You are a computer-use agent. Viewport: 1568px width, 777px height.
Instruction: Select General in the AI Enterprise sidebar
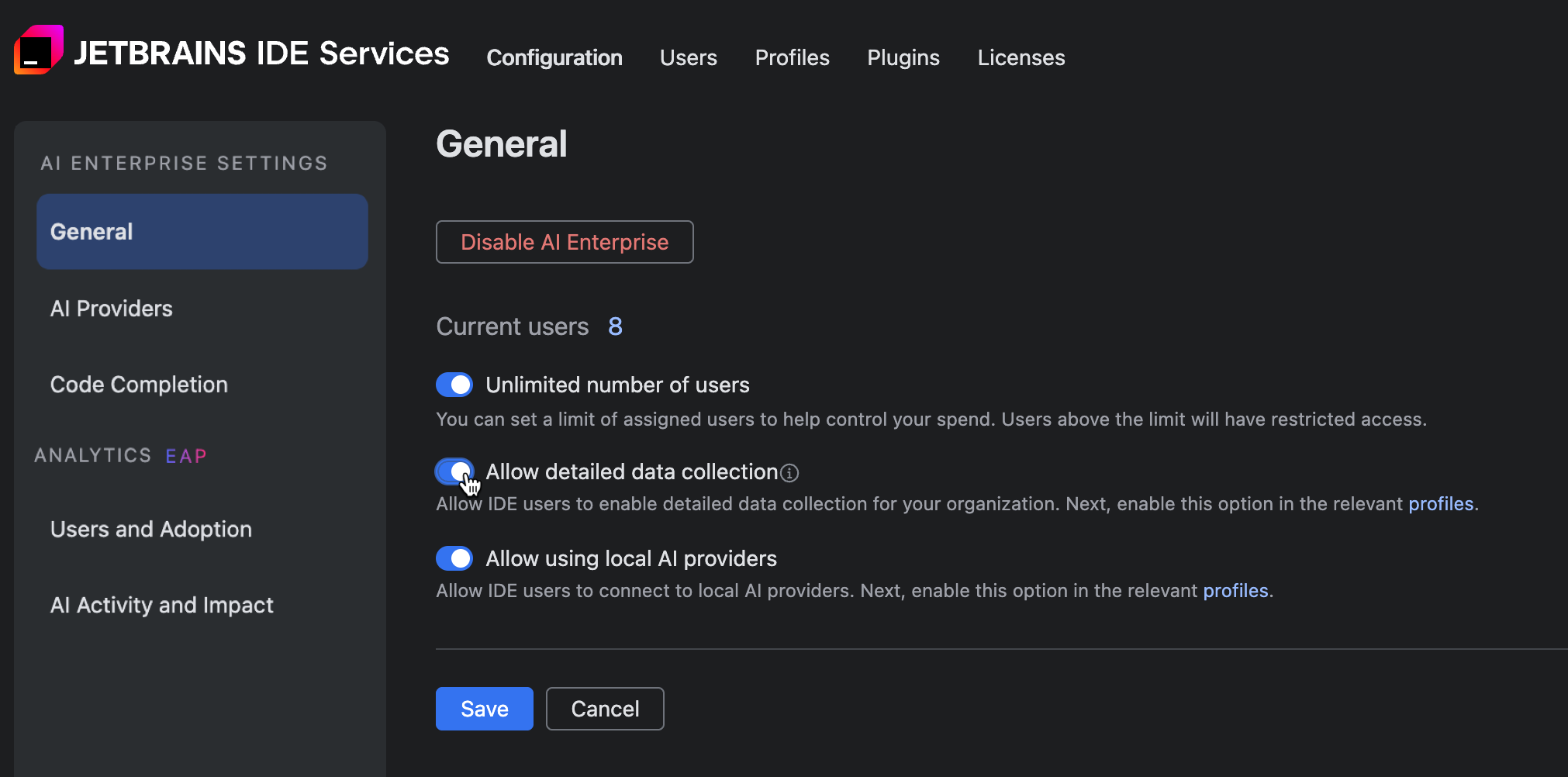(x=92, y=231)
